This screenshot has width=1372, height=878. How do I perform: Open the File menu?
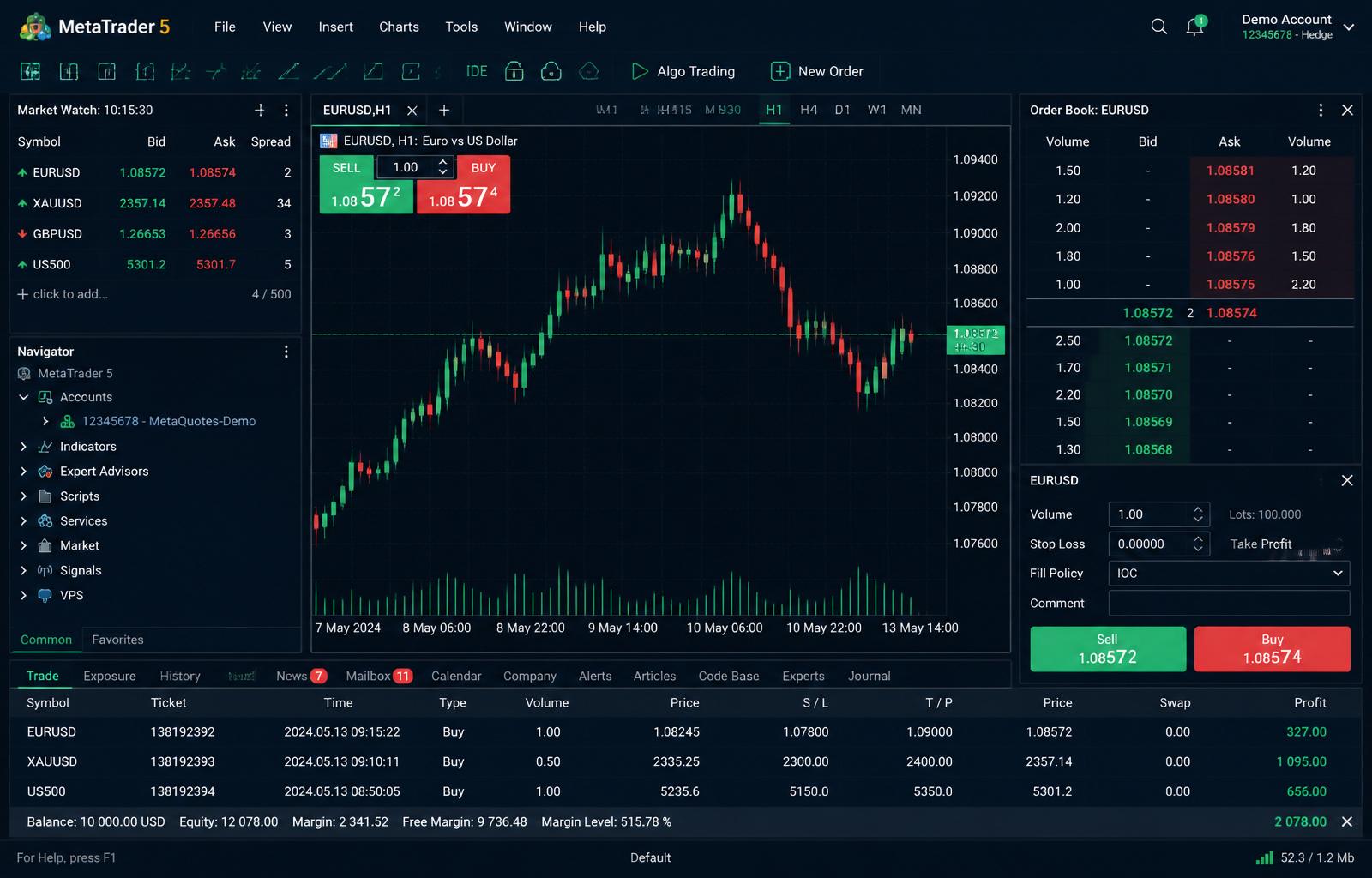click(x=225, y=27)
